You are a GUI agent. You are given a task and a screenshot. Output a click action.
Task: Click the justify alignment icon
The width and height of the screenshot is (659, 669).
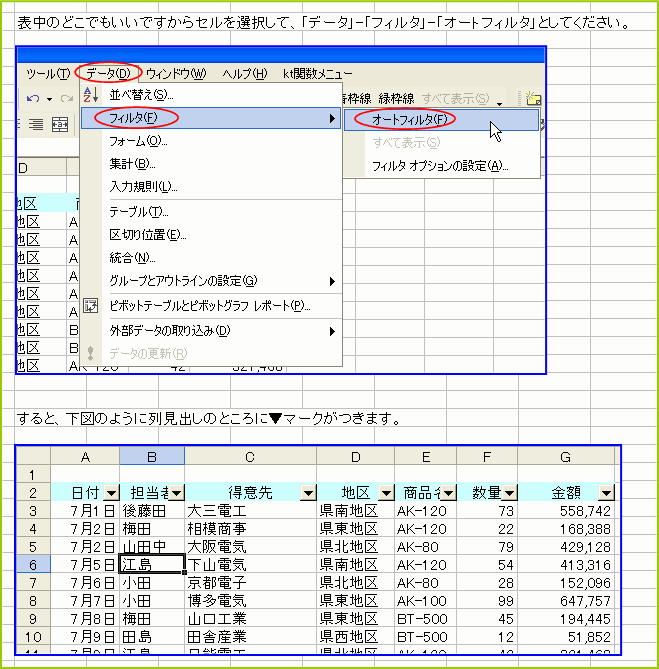(36, 125)
